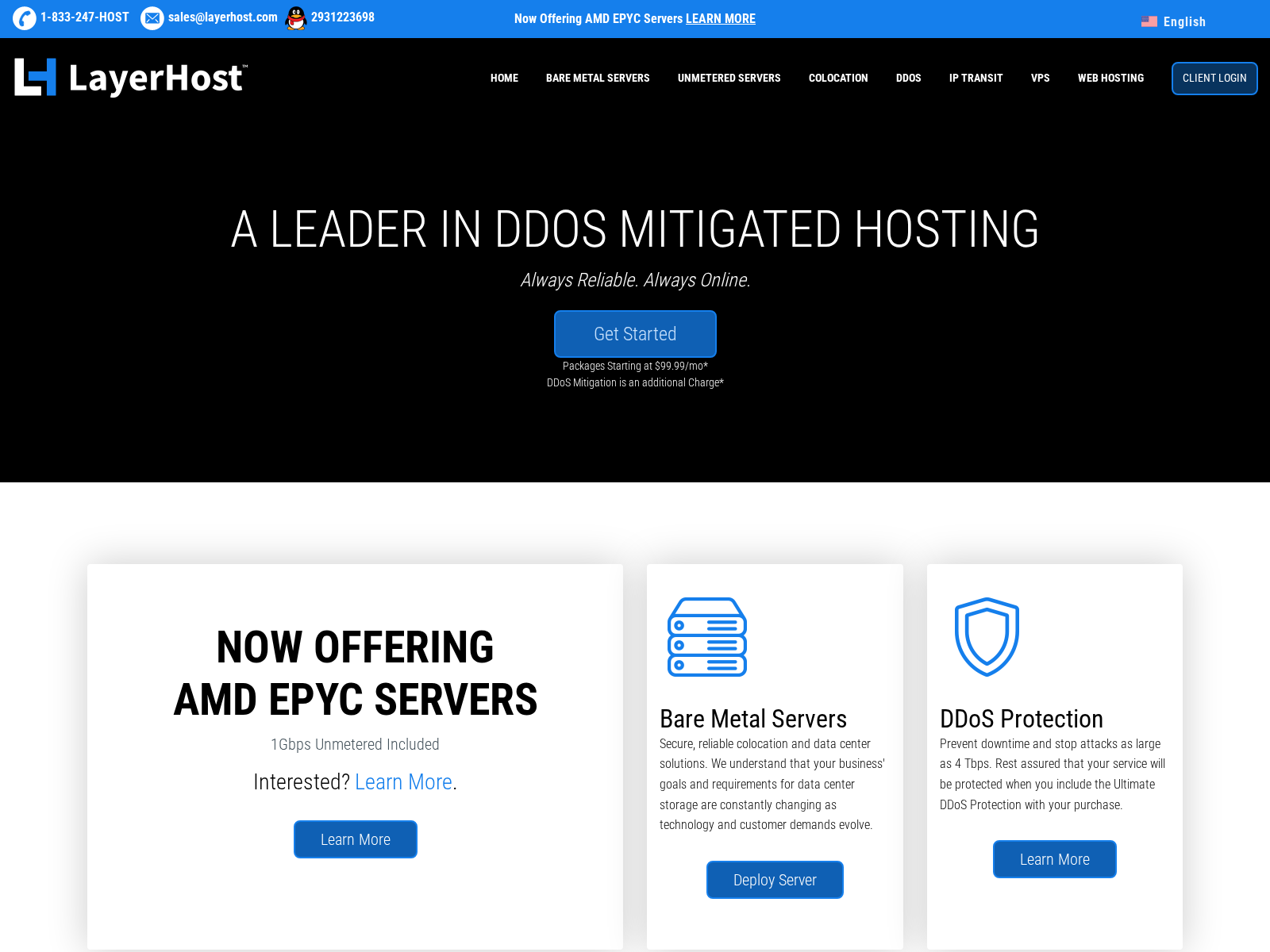Click the American flag icon
Screen dimensions: 1270x952
tap(1150, 21)
